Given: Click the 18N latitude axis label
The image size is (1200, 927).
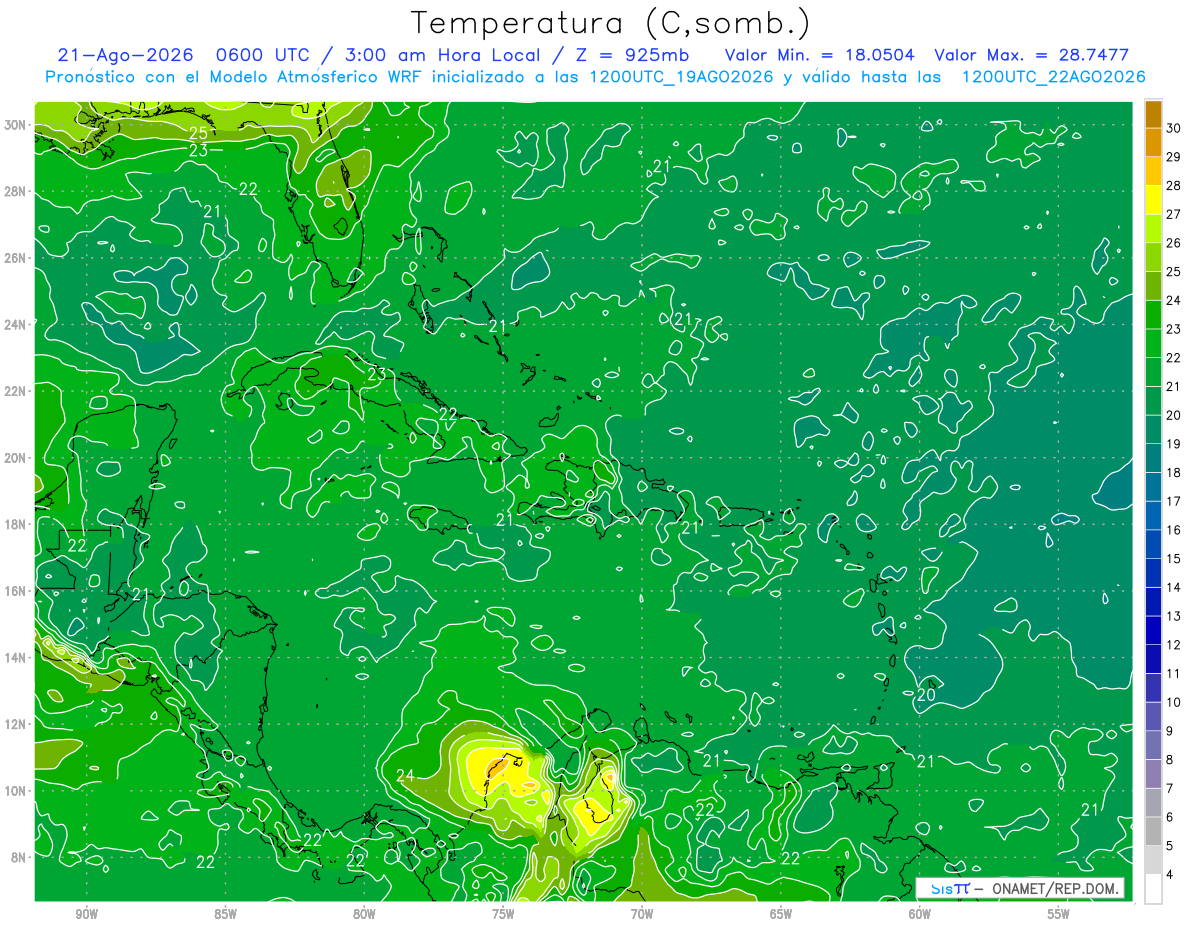Looking at the screenshot, I should 17,524.
